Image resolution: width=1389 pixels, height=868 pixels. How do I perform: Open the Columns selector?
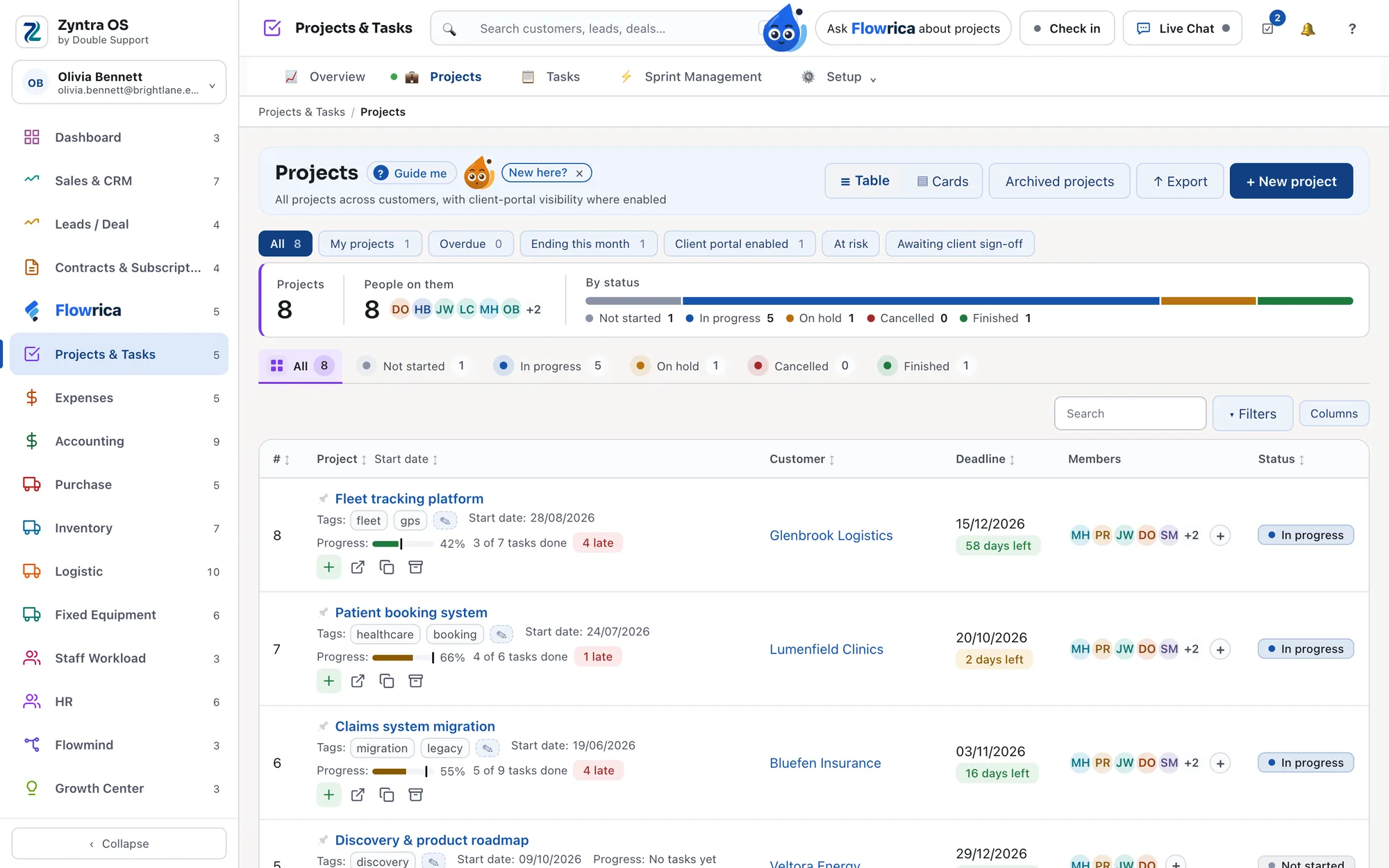pyautogui.click(x=1334, y=414)
